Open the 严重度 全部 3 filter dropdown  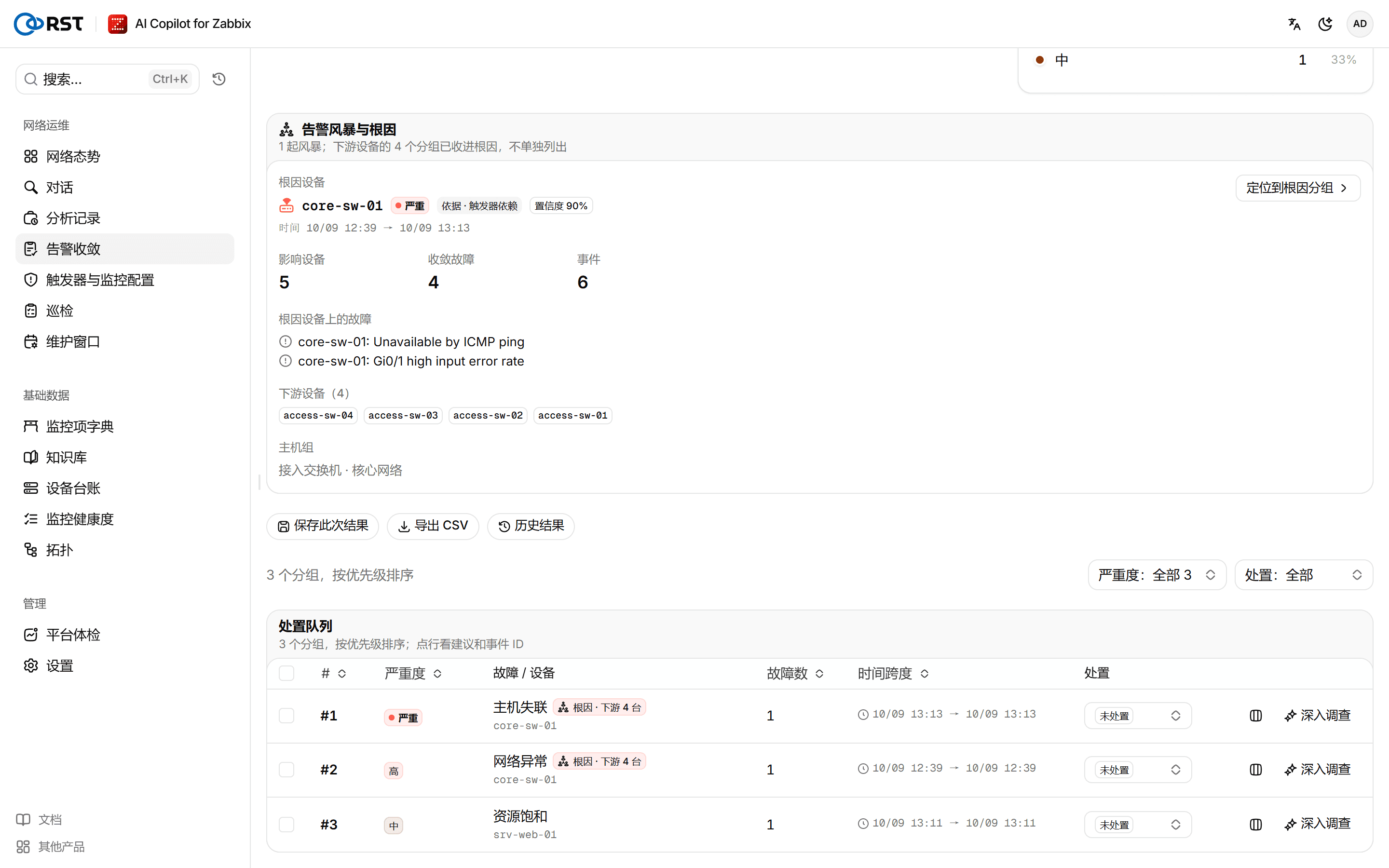(x=1157, y=575)
